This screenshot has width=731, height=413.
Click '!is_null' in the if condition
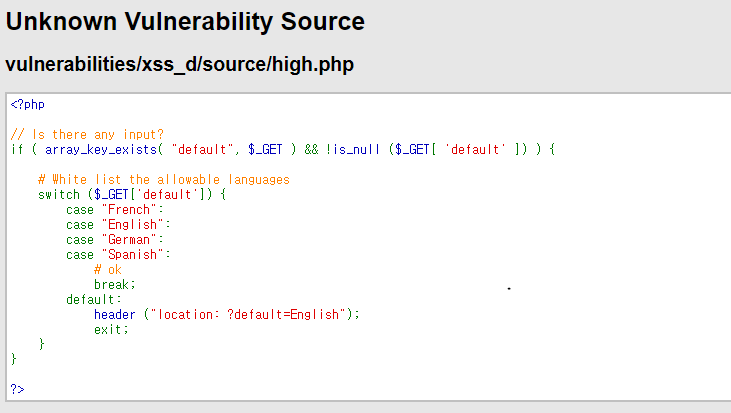coord(352,150)
